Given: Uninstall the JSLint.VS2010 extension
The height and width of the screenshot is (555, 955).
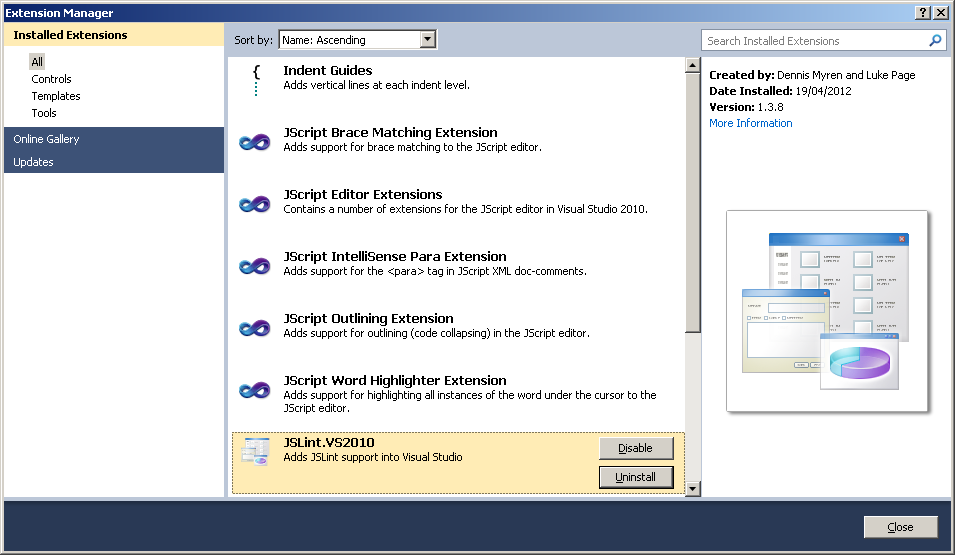Looking at the screenshot, I should (x=636, y=477).
